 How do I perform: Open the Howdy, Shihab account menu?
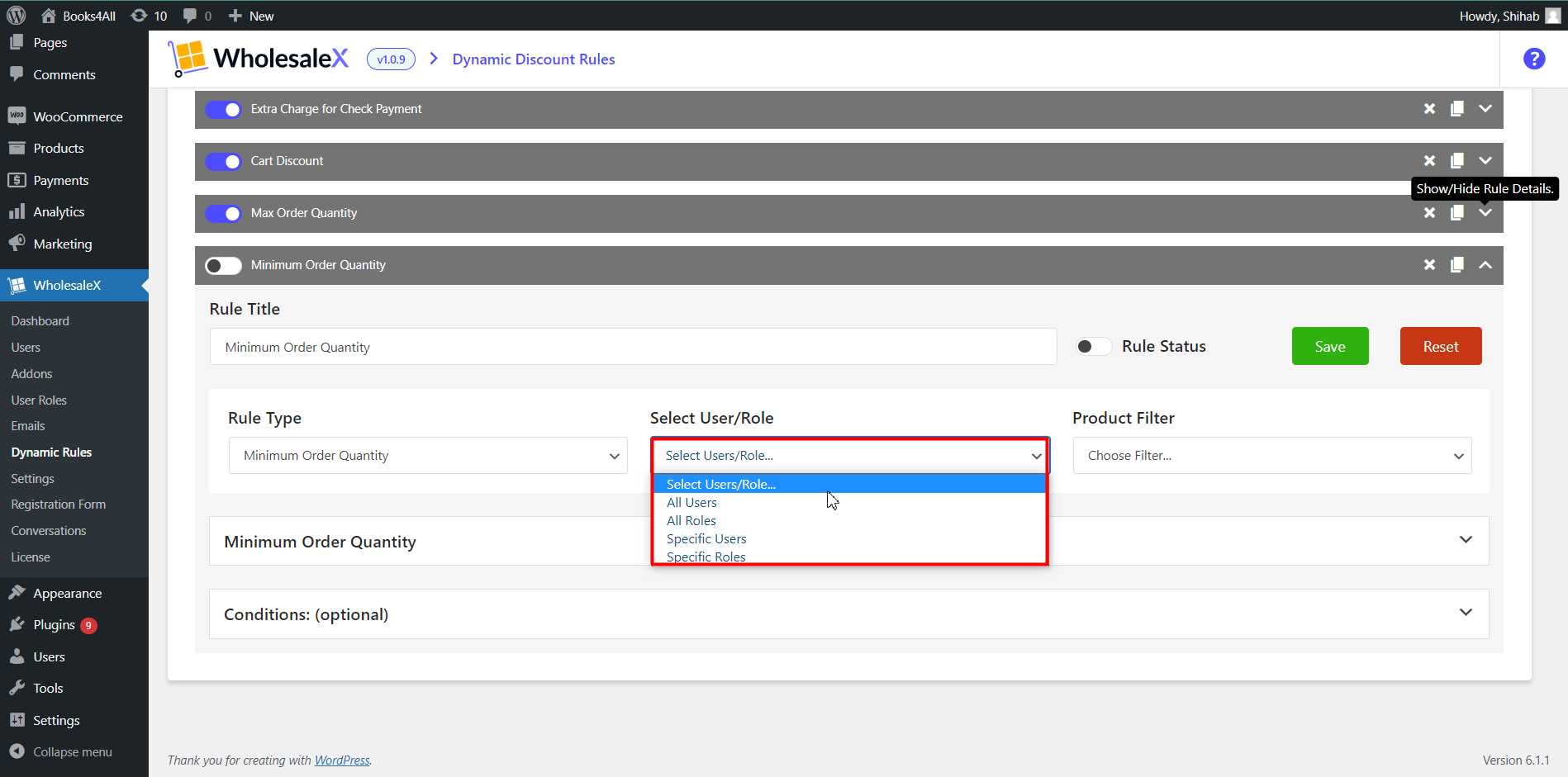tap(1509, 16)
